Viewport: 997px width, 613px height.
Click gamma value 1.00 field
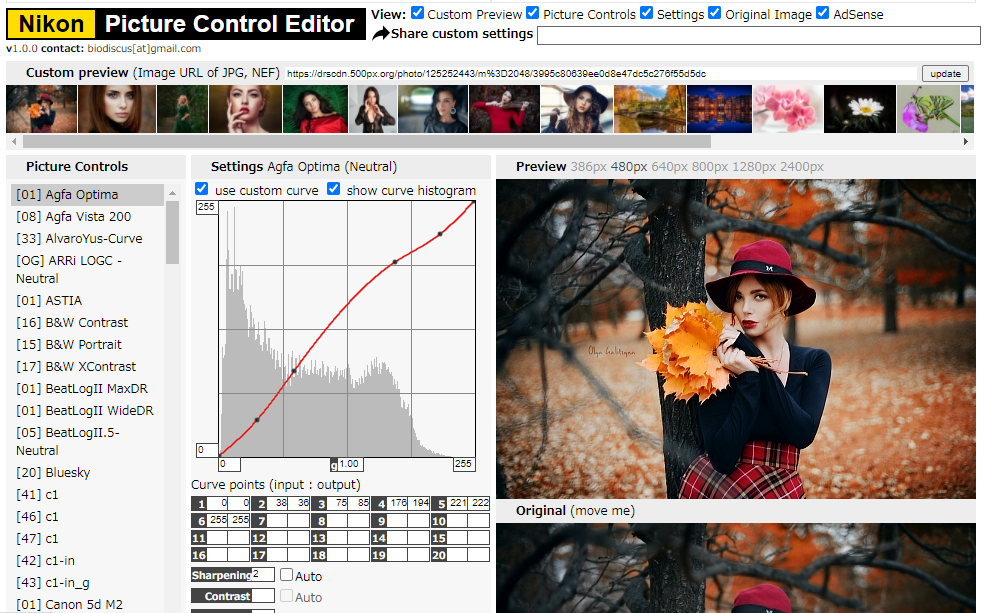coord(349,464)
